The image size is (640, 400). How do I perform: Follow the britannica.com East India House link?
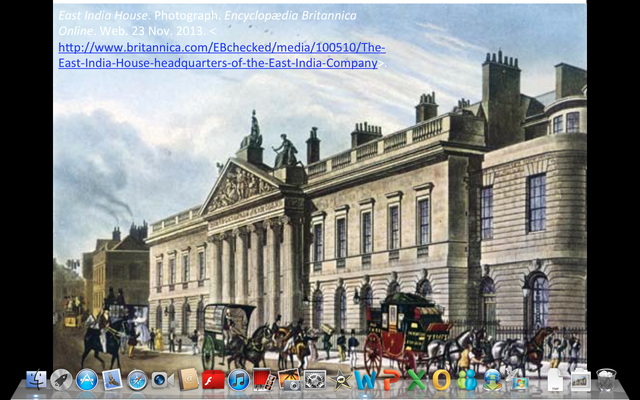click(222, 56)
